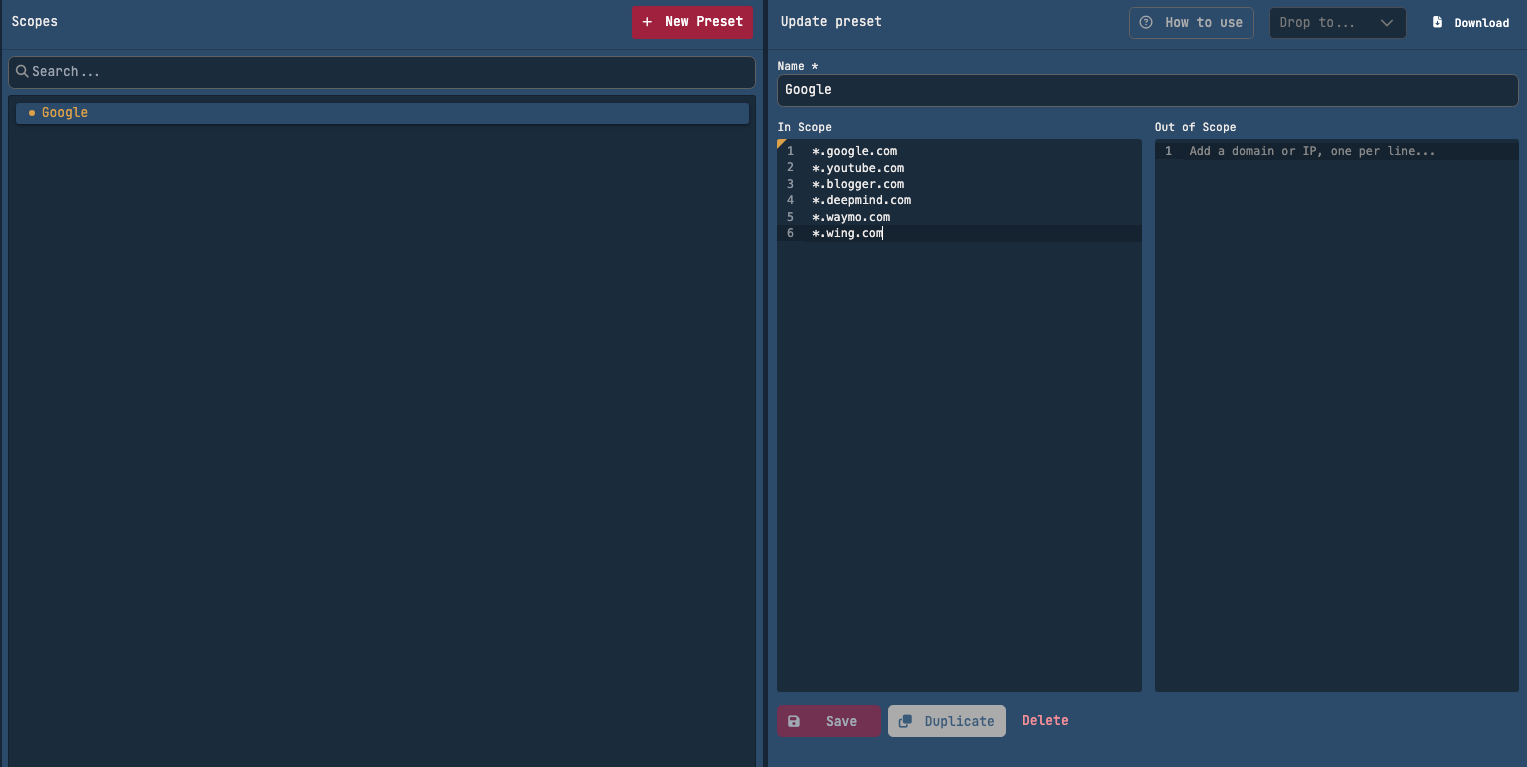Click the *.blogger.com line
Image resolution: width=1527 pixels, height=767 pixels.
click(858, 184)
